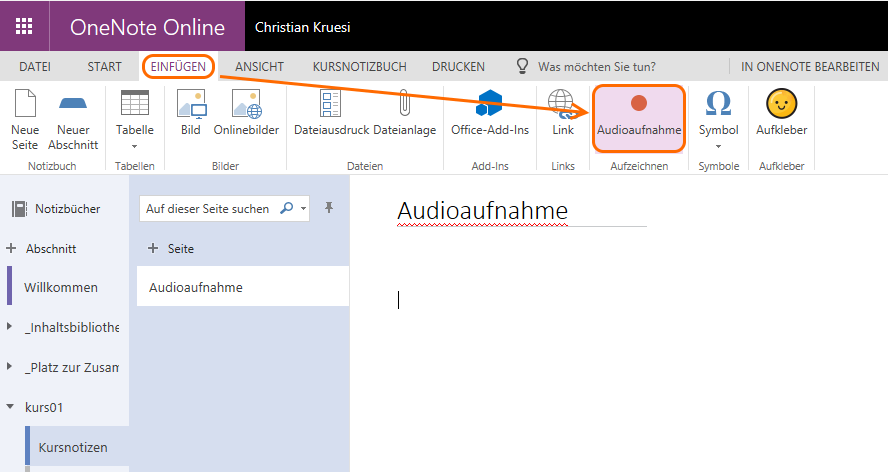888x472 pixels.
Task: Click the Neue Seite icon
Action: coord(24,105)
